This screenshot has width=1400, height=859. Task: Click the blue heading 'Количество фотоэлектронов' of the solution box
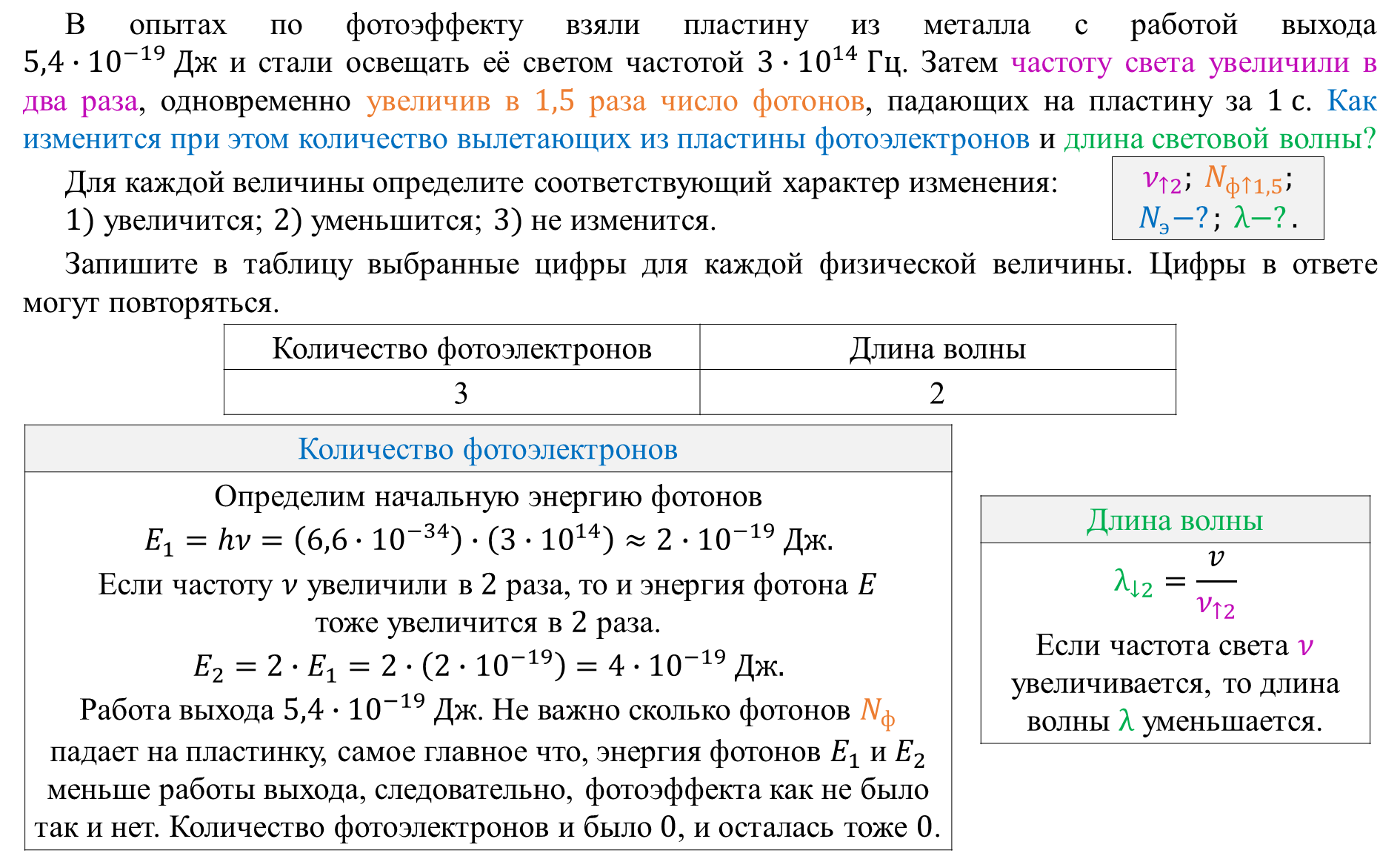pyautogui.click(x=488, y=449)
